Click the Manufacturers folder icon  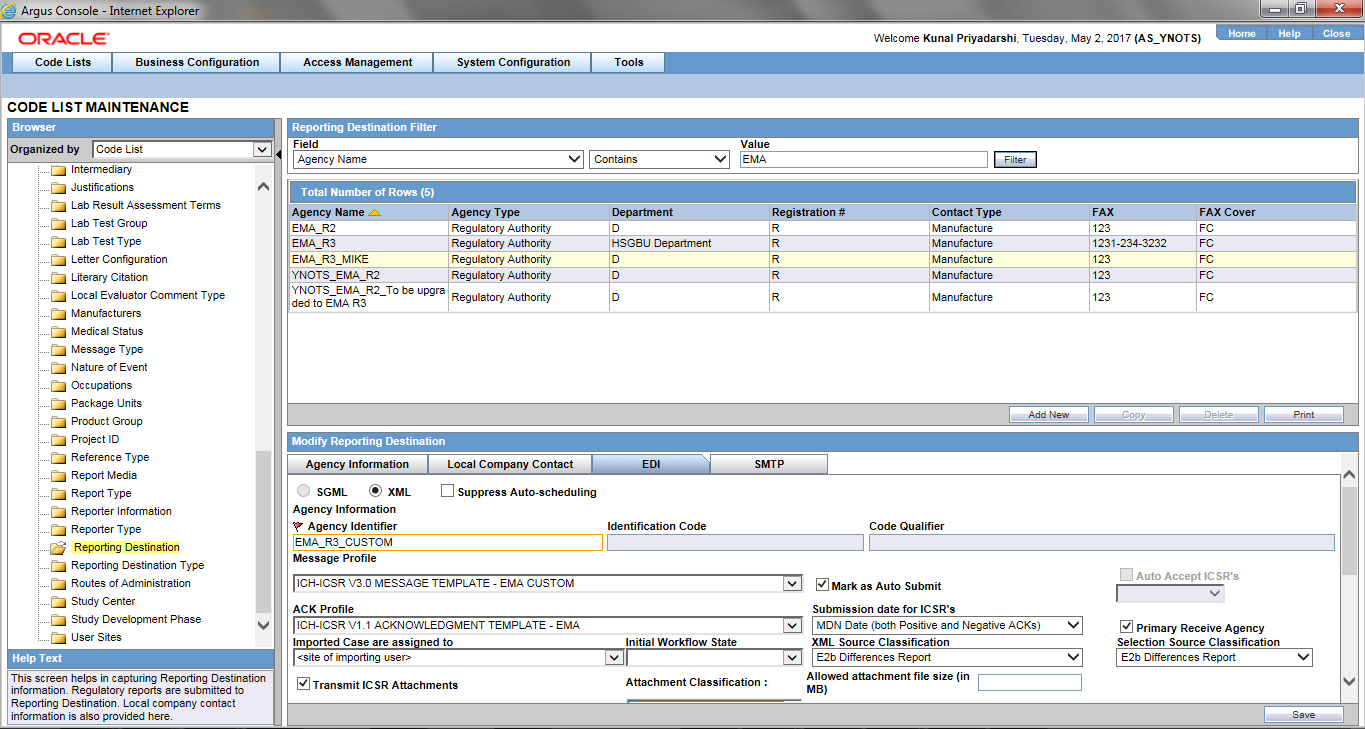click(58, 314)
